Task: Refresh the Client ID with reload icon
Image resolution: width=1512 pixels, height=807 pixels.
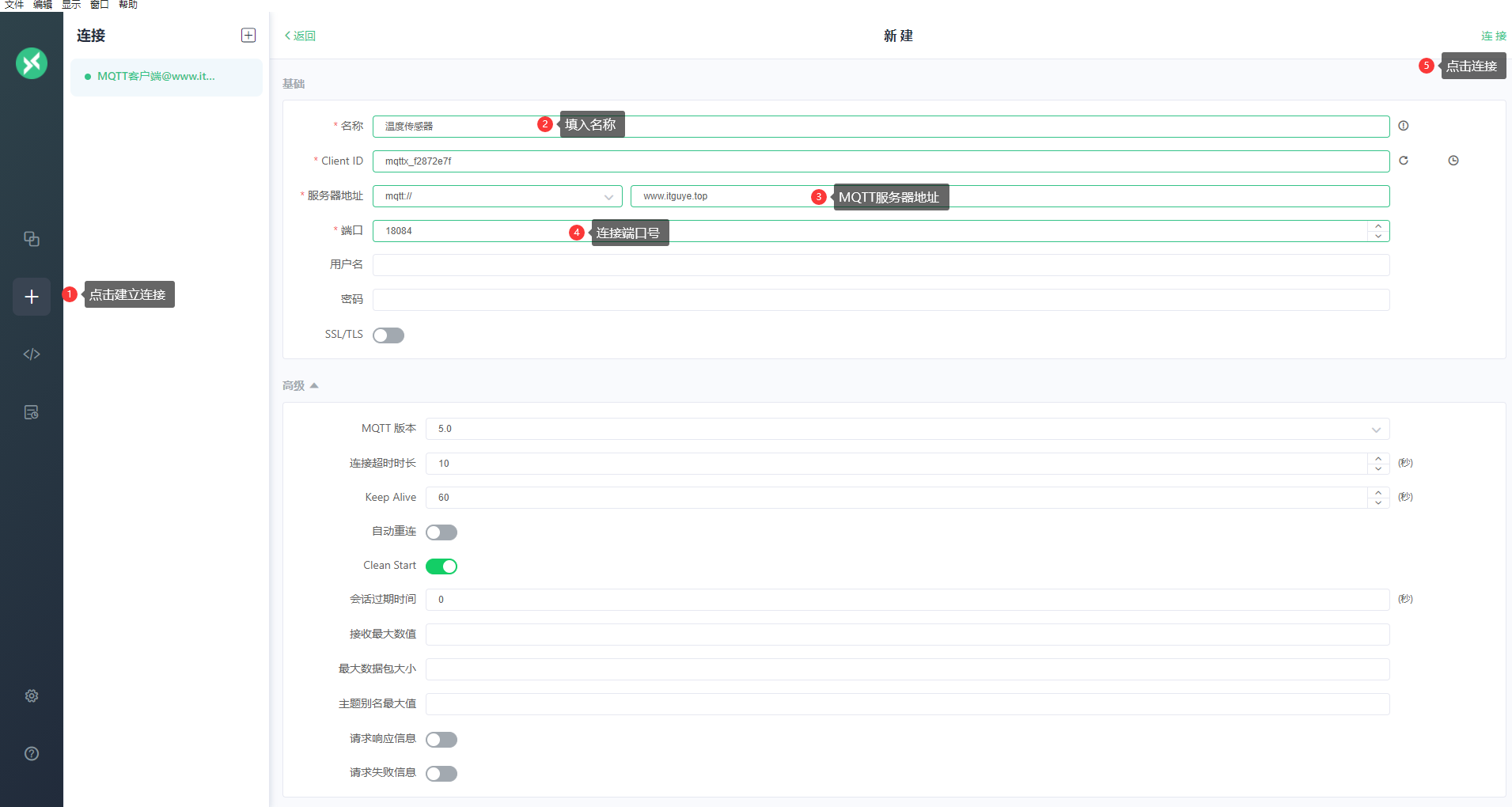Action: (1404, 161)
